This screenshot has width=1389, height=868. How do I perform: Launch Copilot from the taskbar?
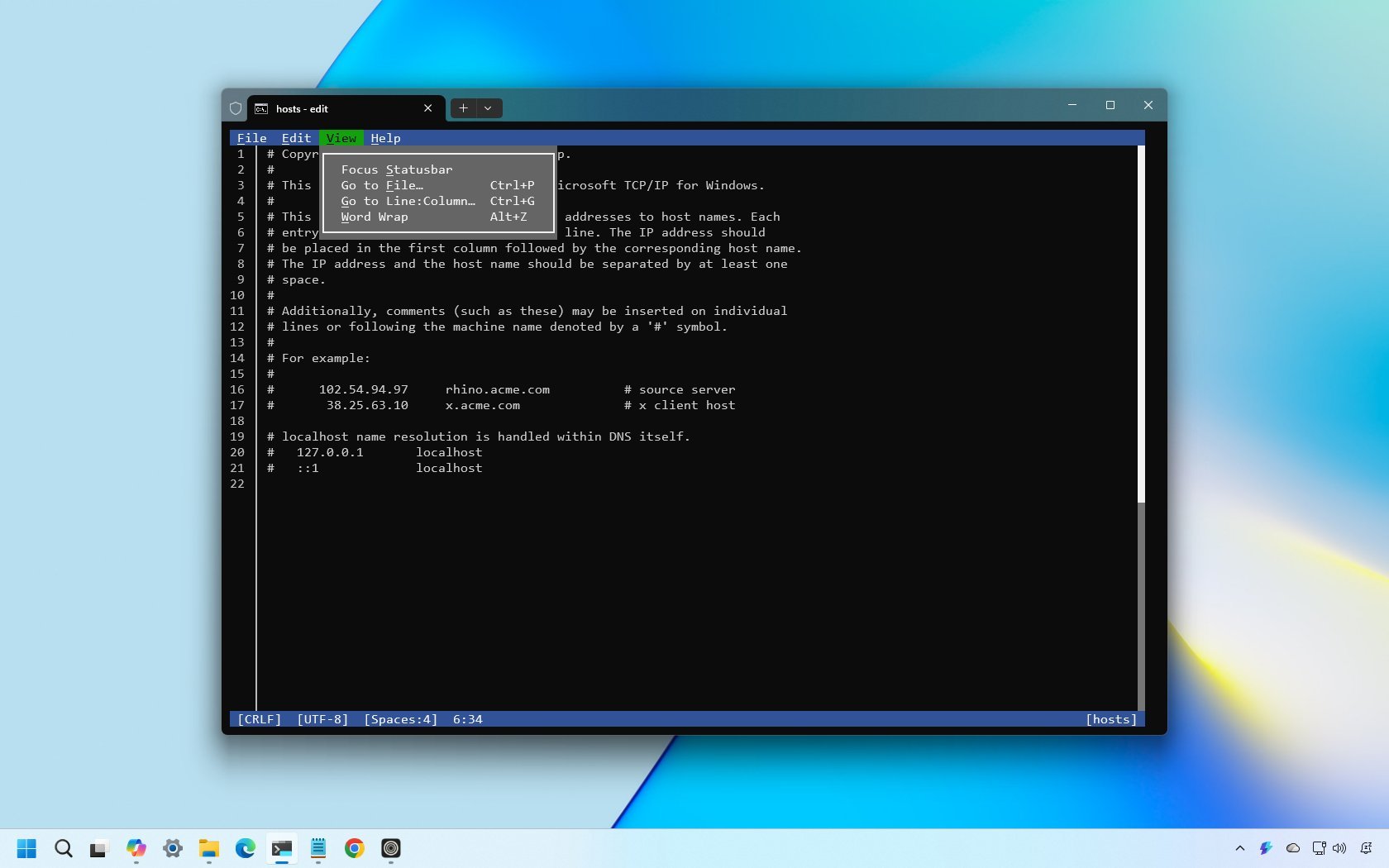136,849
